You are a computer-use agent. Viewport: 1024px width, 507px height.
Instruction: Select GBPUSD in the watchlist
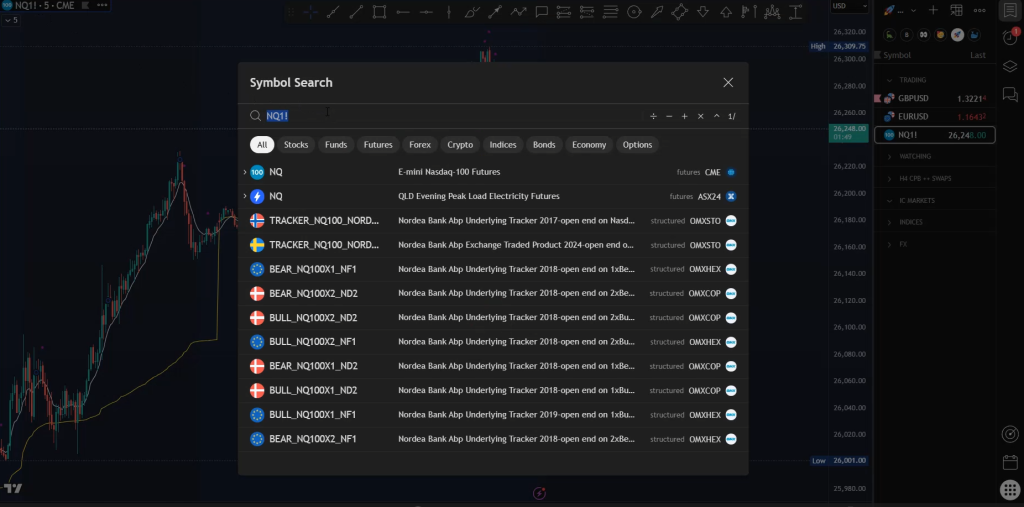(912, 99)
